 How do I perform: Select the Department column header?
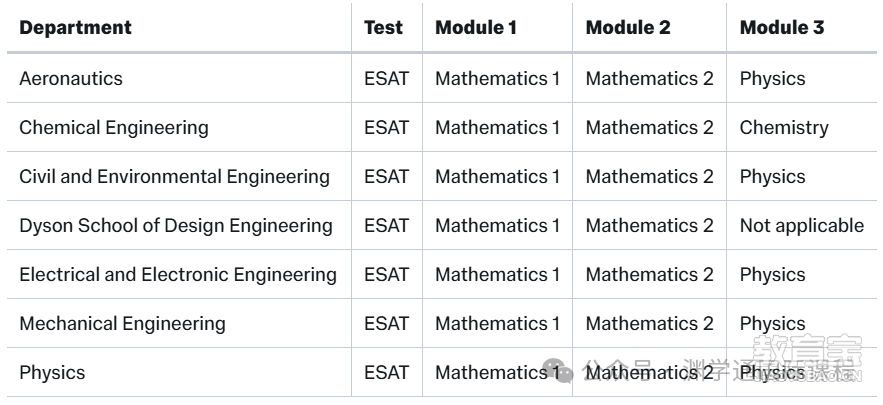coord(75,27)
